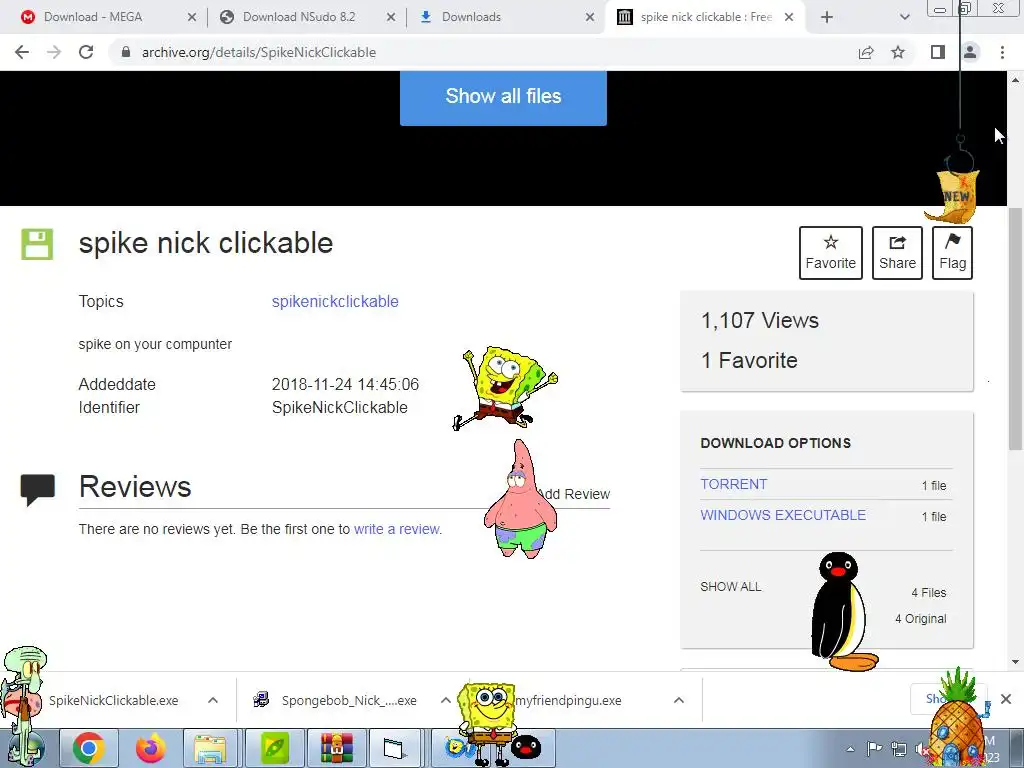The width and height of the screenshot is (1024, 768).
Task: Open the Chrome three-dot menu
Action: point(1002,52)
